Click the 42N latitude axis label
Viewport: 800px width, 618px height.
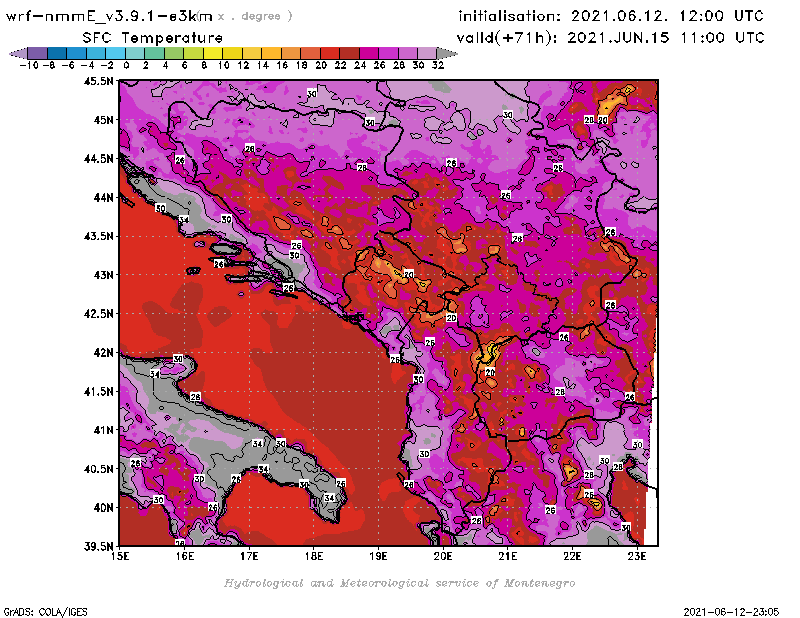(104, 353)
